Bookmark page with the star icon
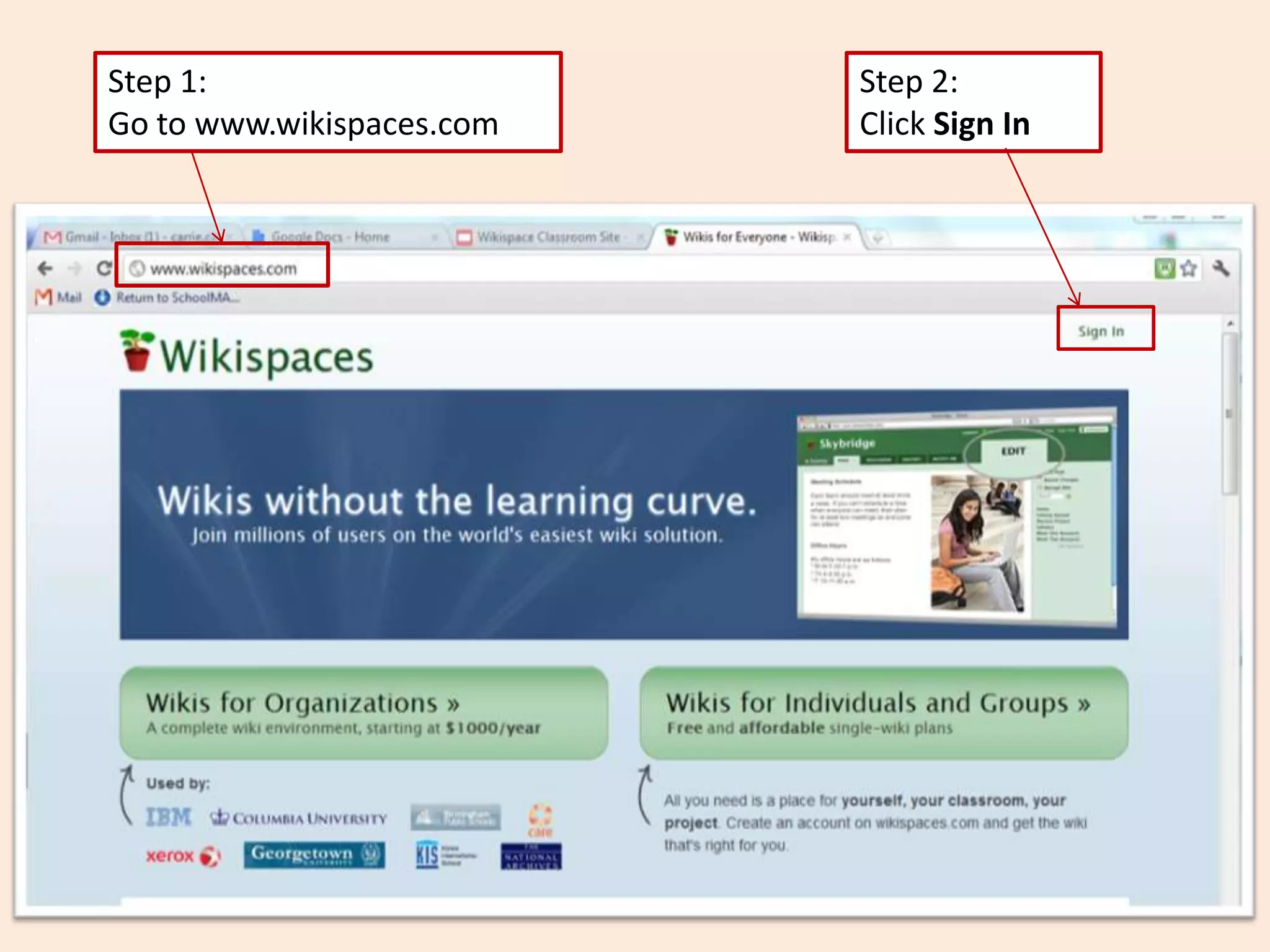This screenshot has height=952, width=1270. [x=1188, y=268]
